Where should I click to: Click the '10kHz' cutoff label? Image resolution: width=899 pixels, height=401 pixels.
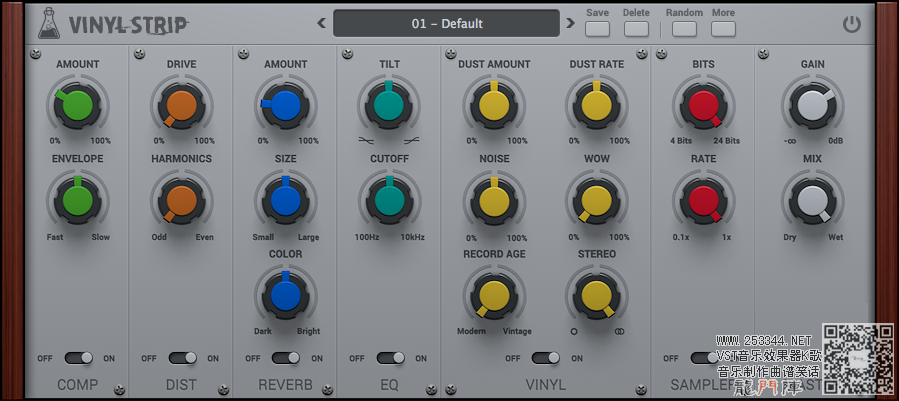pos(412,237)
